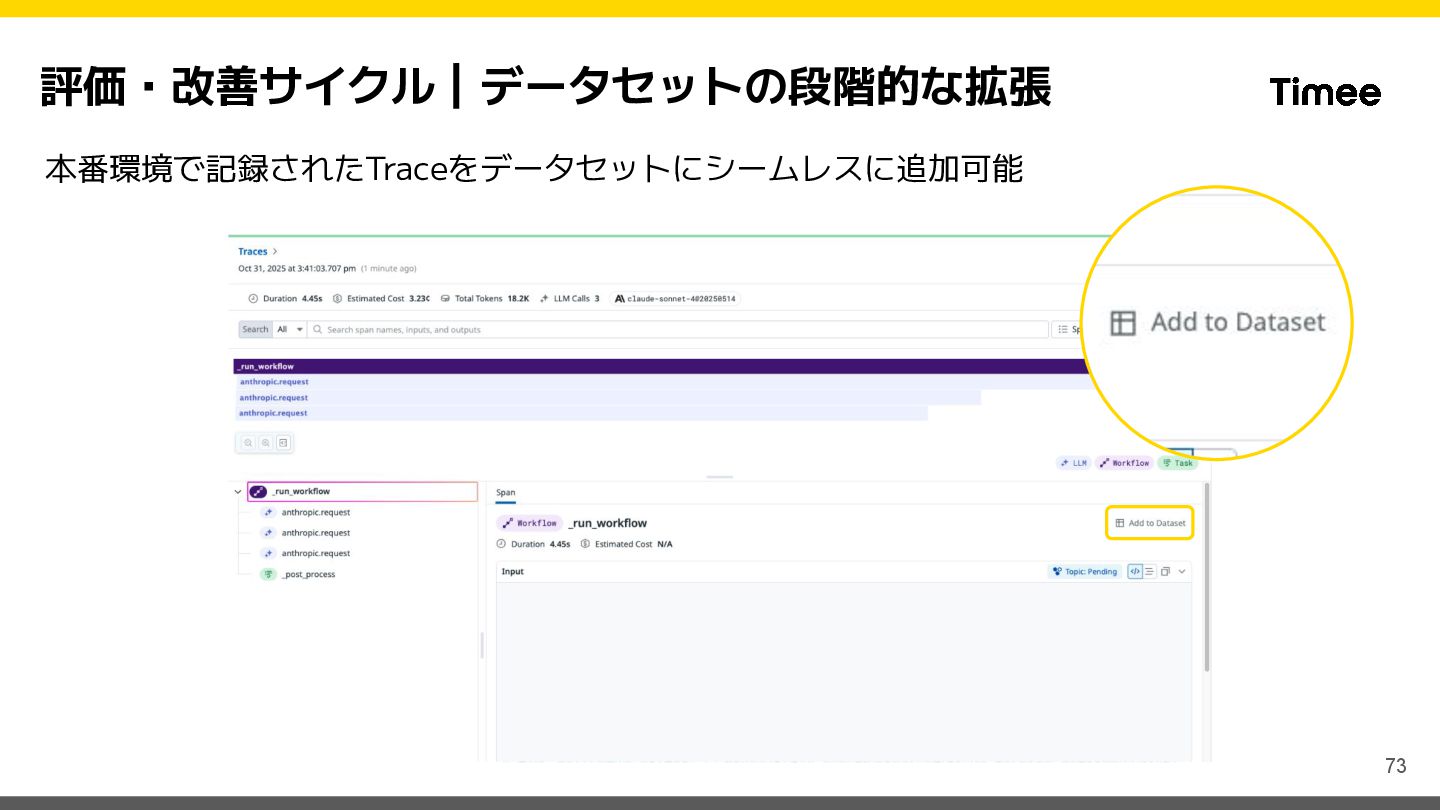Switch Input to code view
The width and height of the screenshot is (1440, 810).
(1134, 572)
